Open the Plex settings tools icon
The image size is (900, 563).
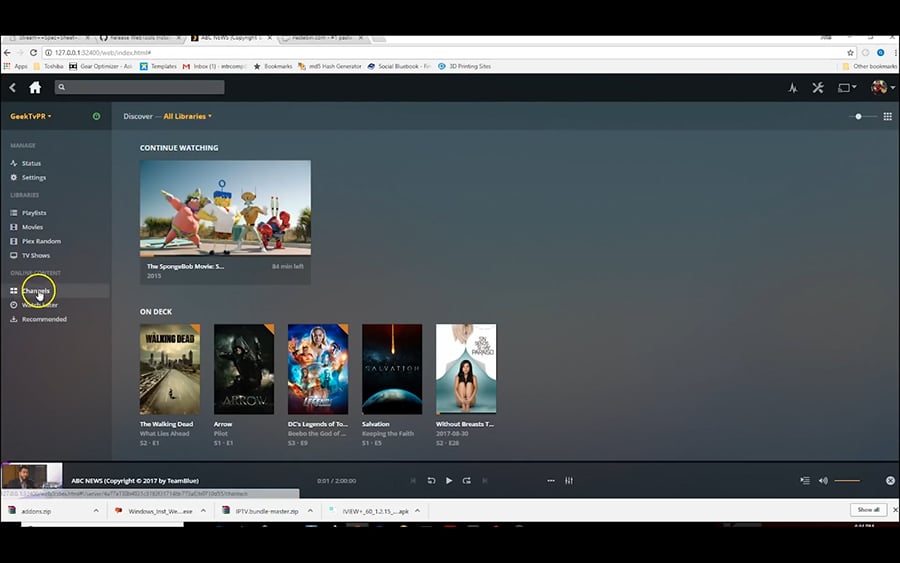(x=818, y=88)
